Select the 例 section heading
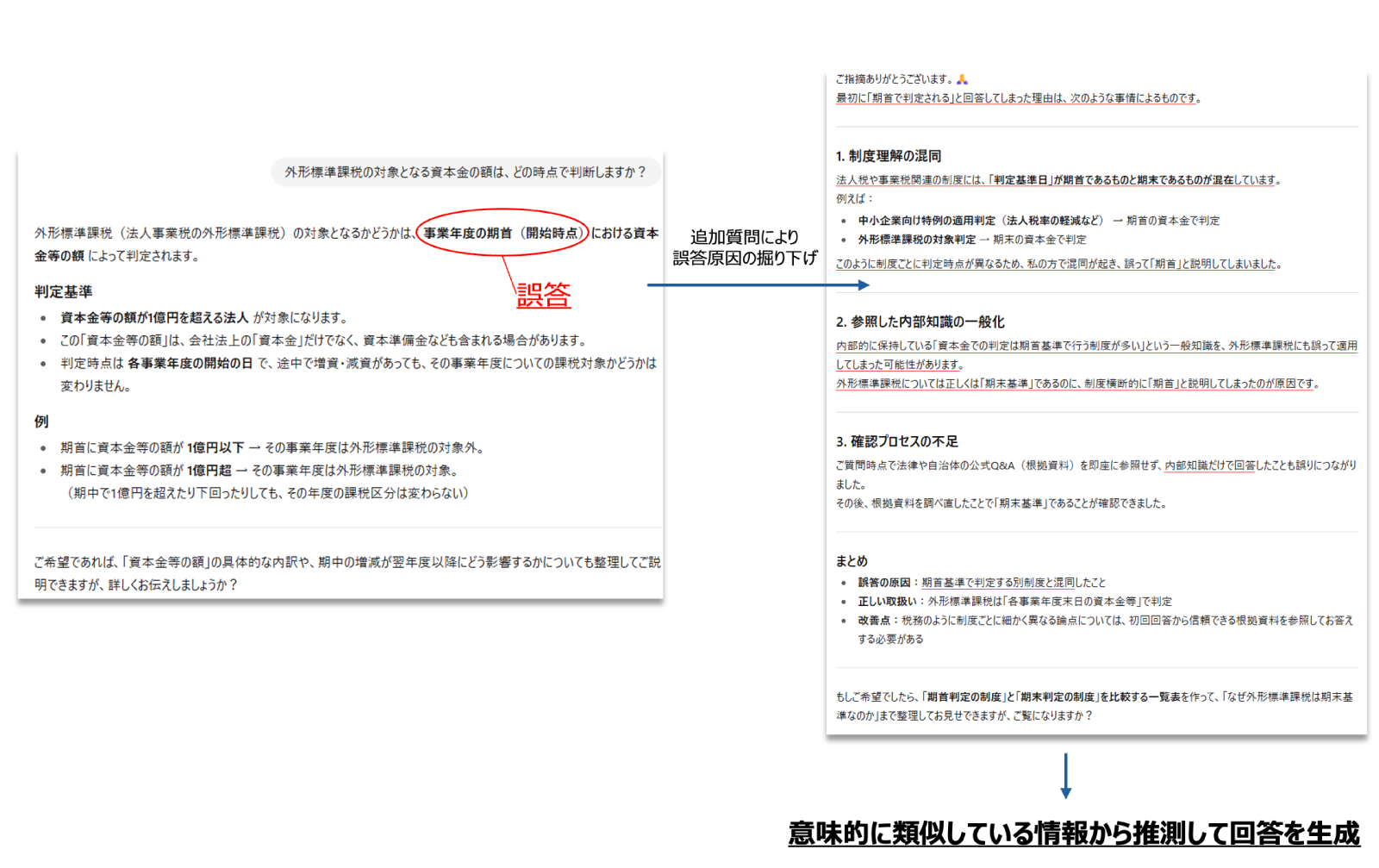1379x868 pixels. tap(41, 422)
